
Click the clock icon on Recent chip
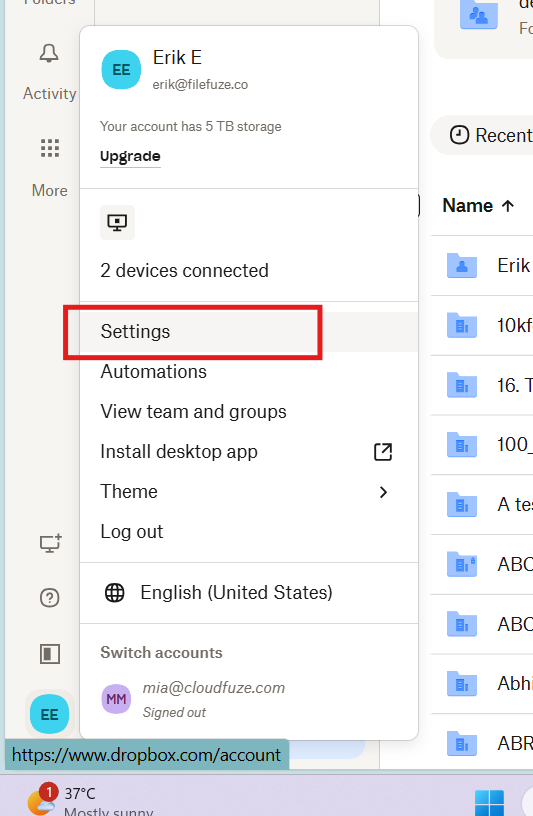(459, 135)
